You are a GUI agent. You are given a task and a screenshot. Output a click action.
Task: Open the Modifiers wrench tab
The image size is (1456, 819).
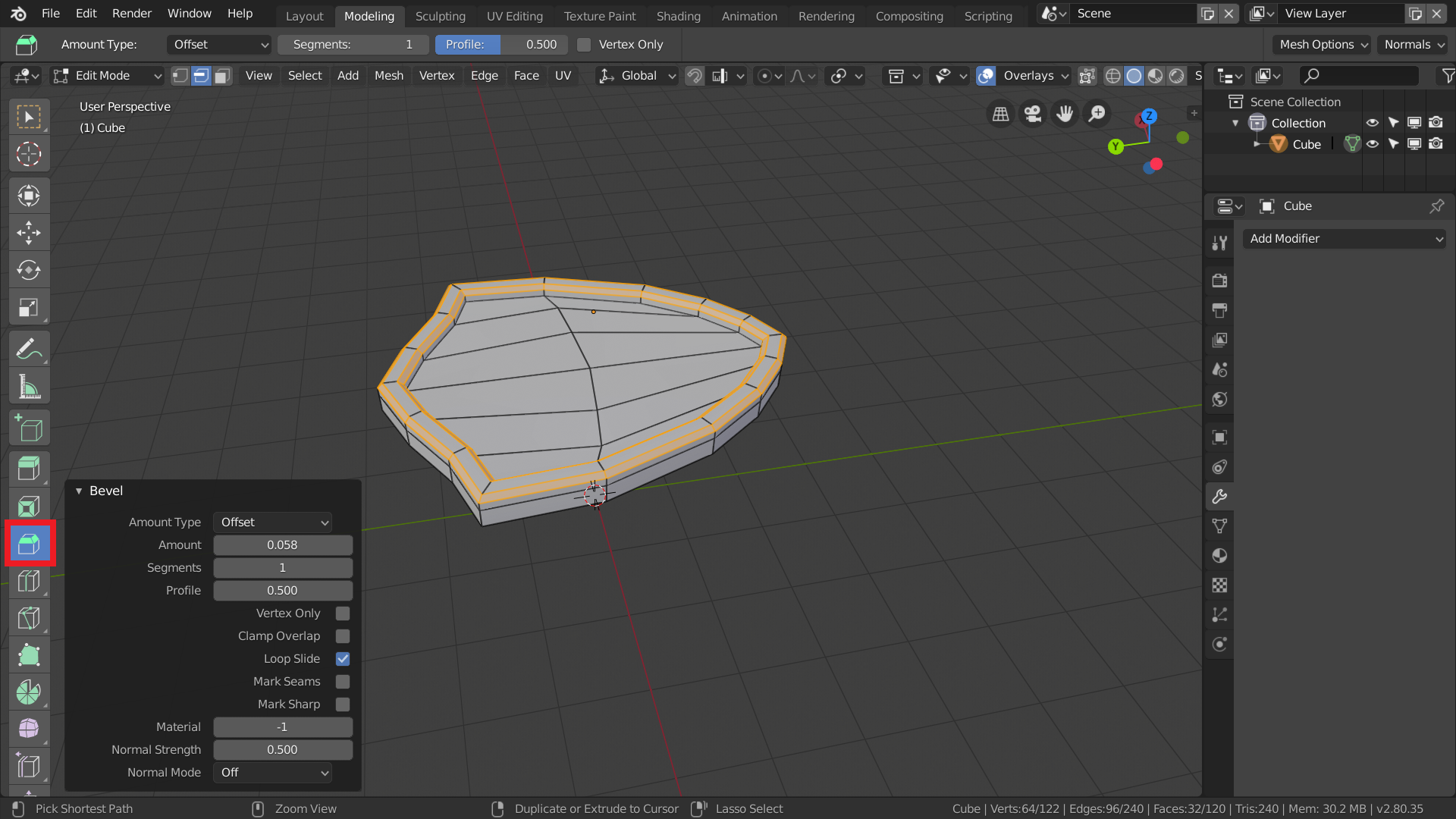pos(1219,497)
